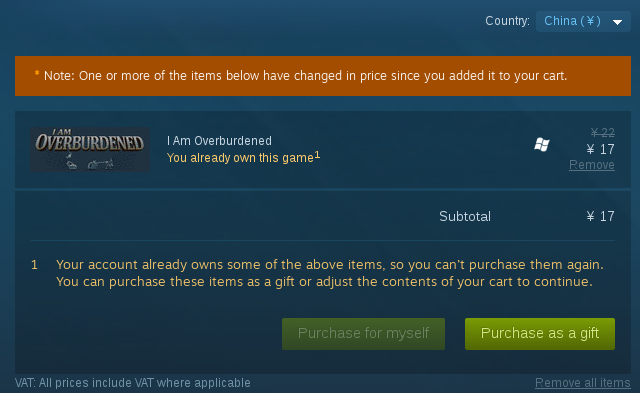The image size is (640, 393).
Task: Click Purchase for myself button
Action: pos(363,333)
